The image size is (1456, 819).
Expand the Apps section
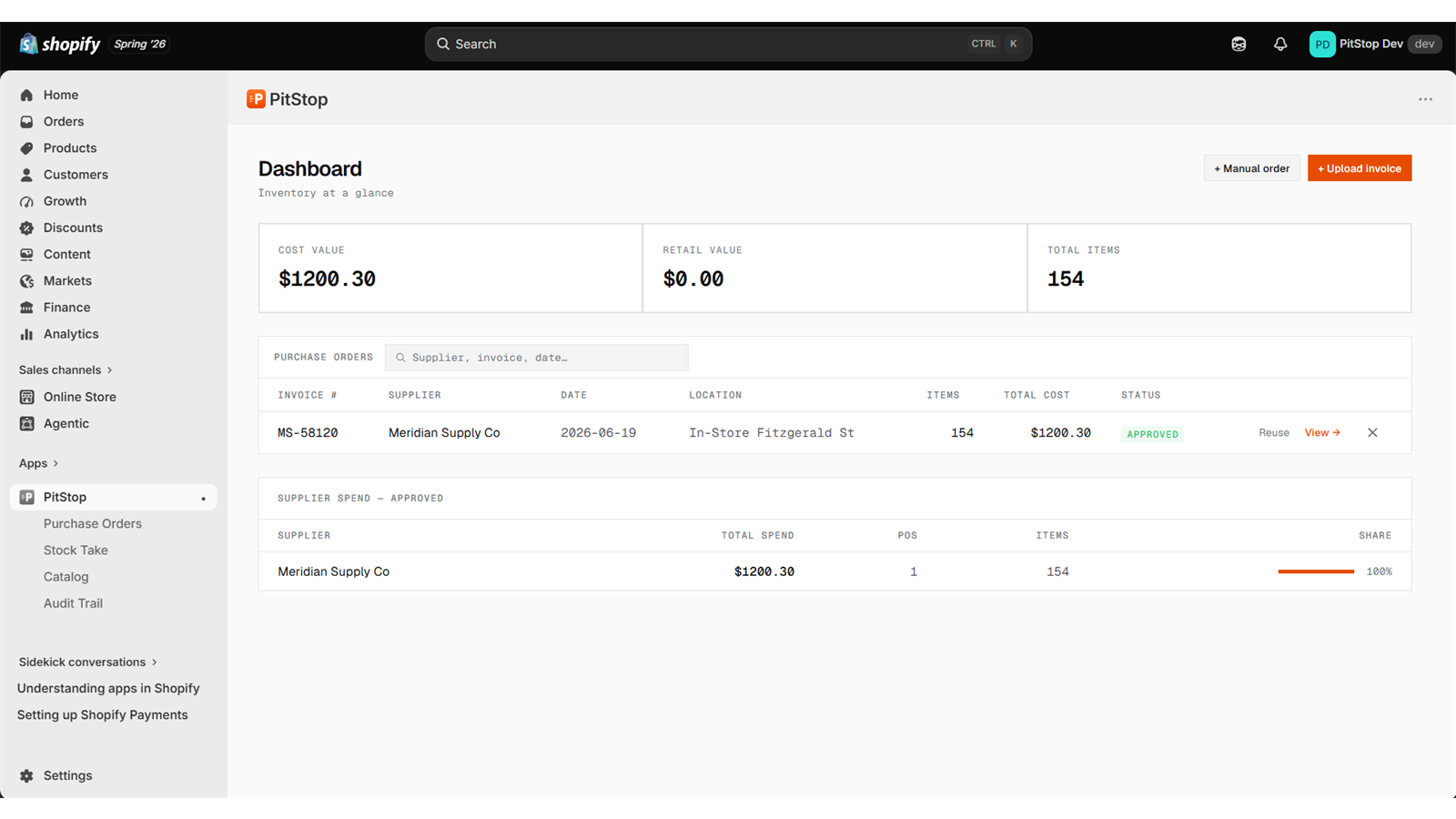tap(39, 463)
